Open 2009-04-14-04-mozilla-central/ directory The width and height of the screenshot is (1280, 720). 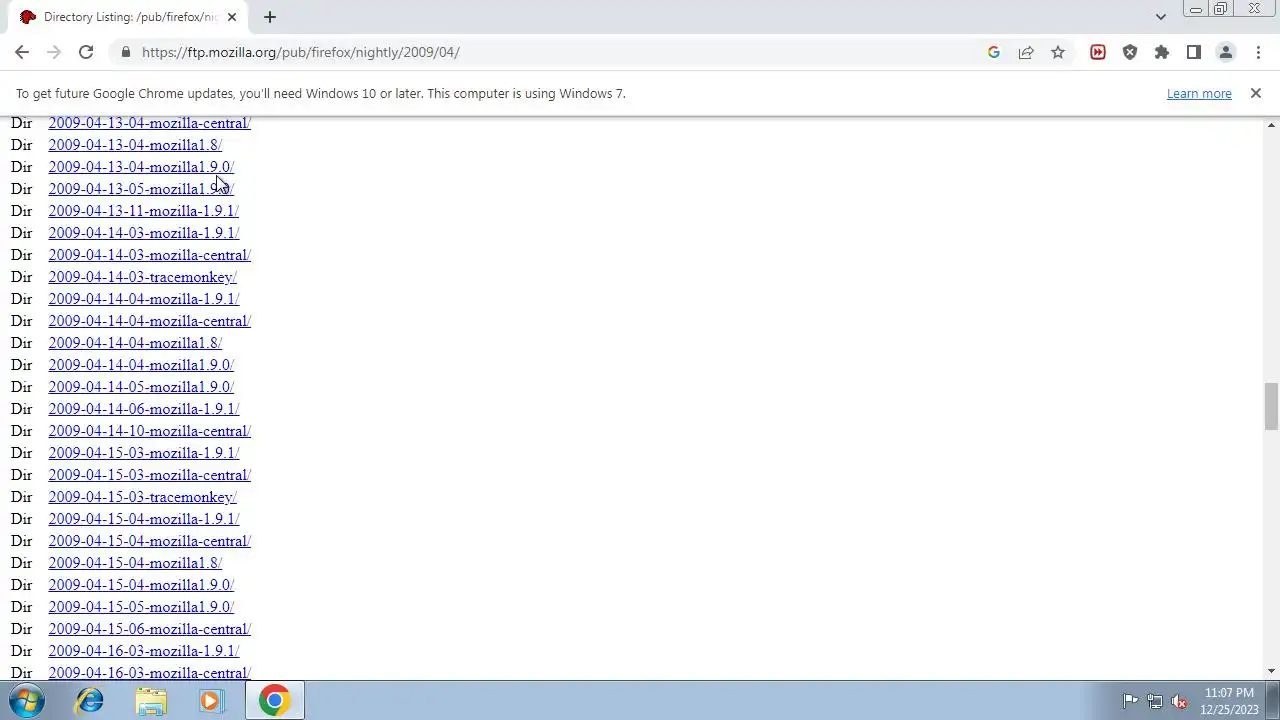pos(150,321)
